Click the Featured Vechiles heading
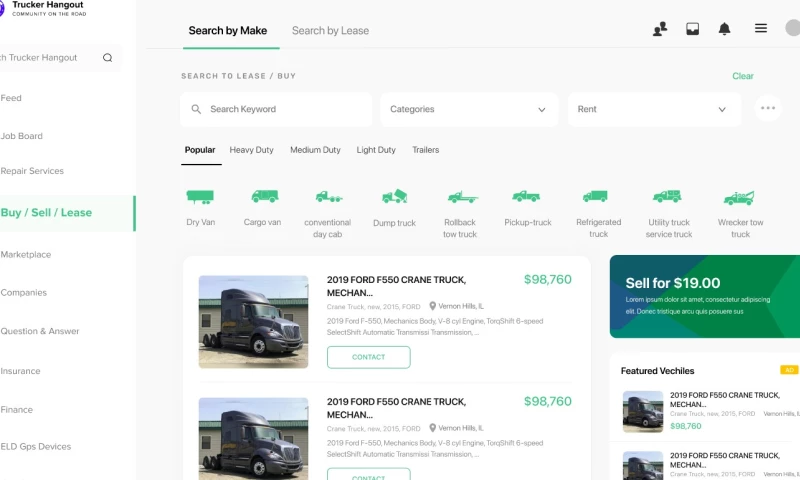 [x=657, y=371]
